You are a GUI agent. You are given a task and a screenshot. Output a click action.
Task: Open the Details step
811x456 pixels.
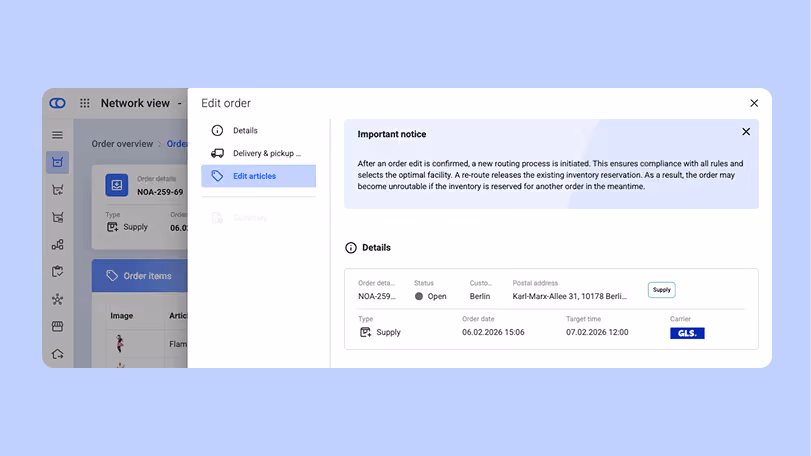(x=259, y=130)
